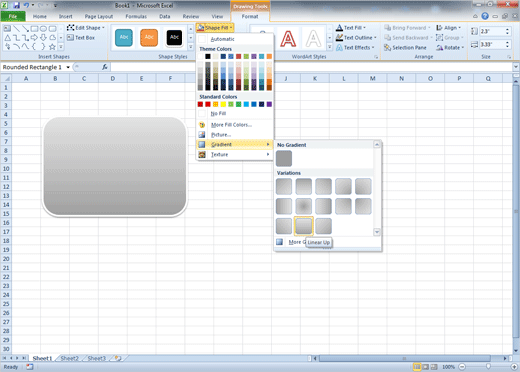Choose the red outlined WordArt A style
Screen dimensions: 520x372
point(288,38)
